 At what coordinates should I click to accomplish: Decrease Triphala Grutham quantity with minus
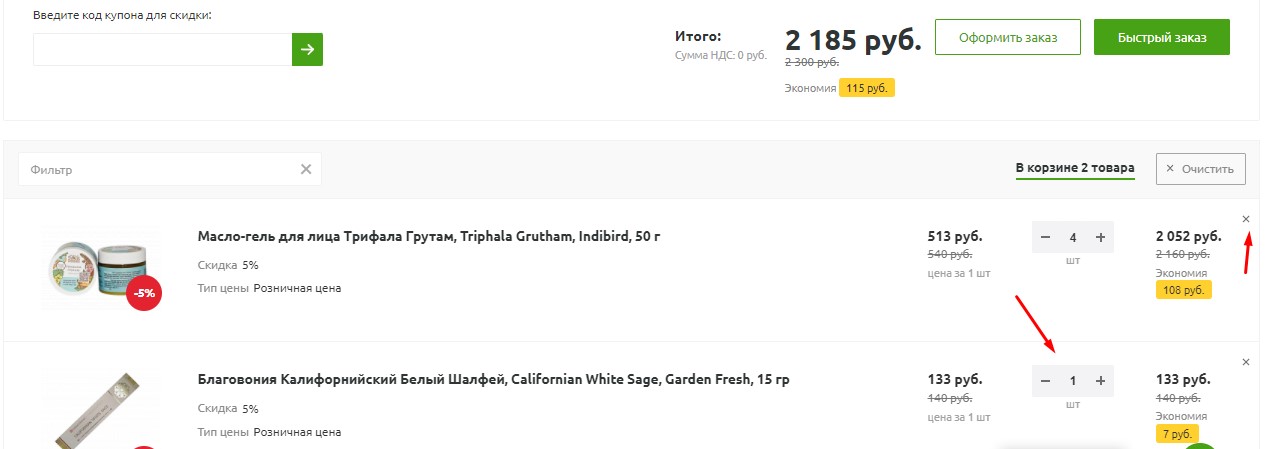pos(1046,238)
